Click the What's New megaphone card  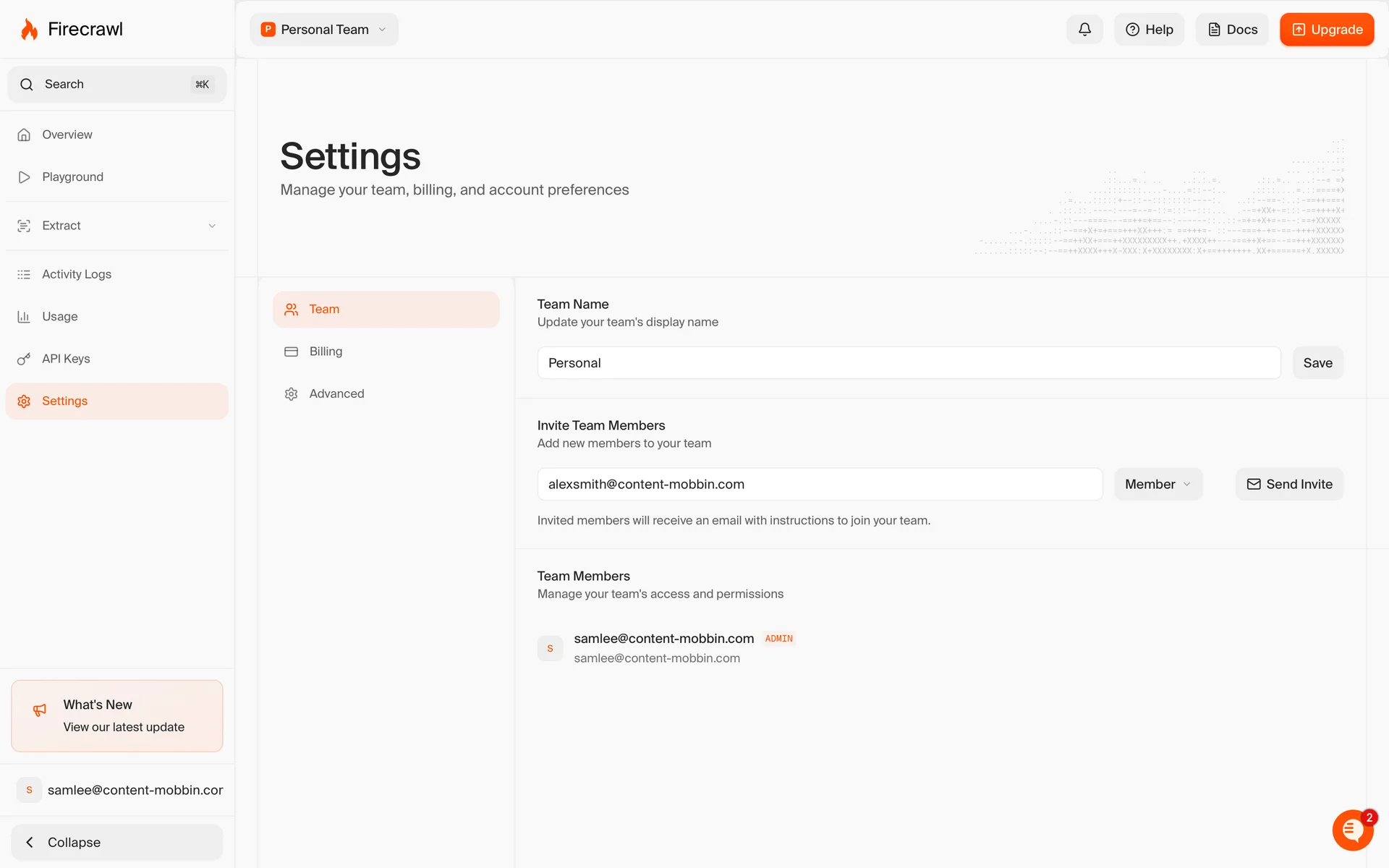click(116, 715)
